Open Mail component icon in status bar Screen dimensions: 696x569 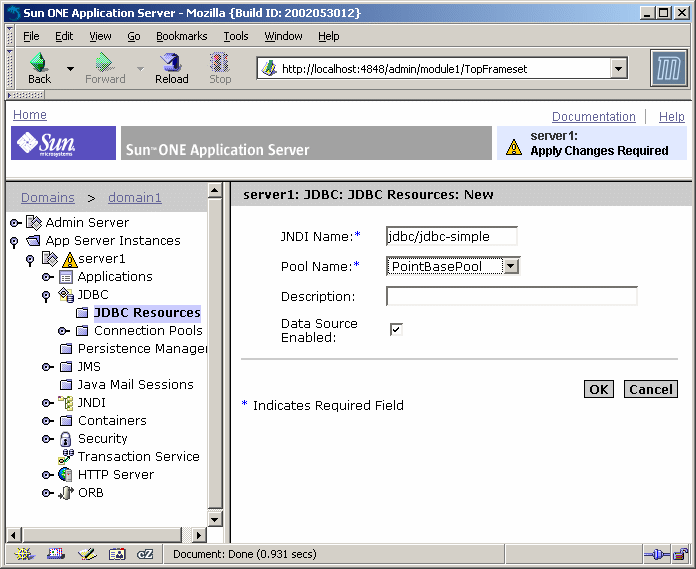coord(56,554)
